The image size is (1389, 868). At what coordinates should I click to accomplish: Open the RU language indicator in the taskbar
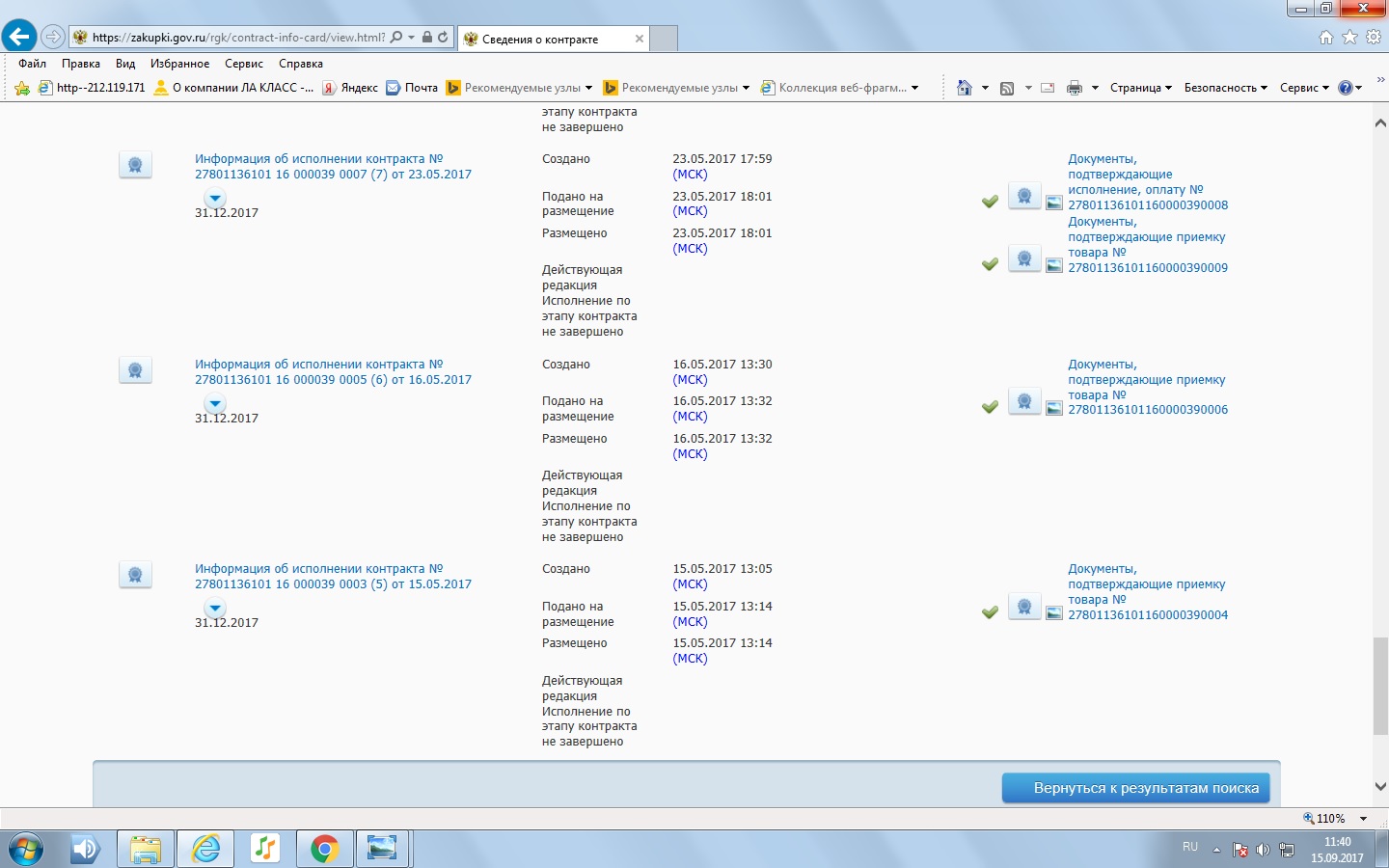click(x=1190, y=847)
